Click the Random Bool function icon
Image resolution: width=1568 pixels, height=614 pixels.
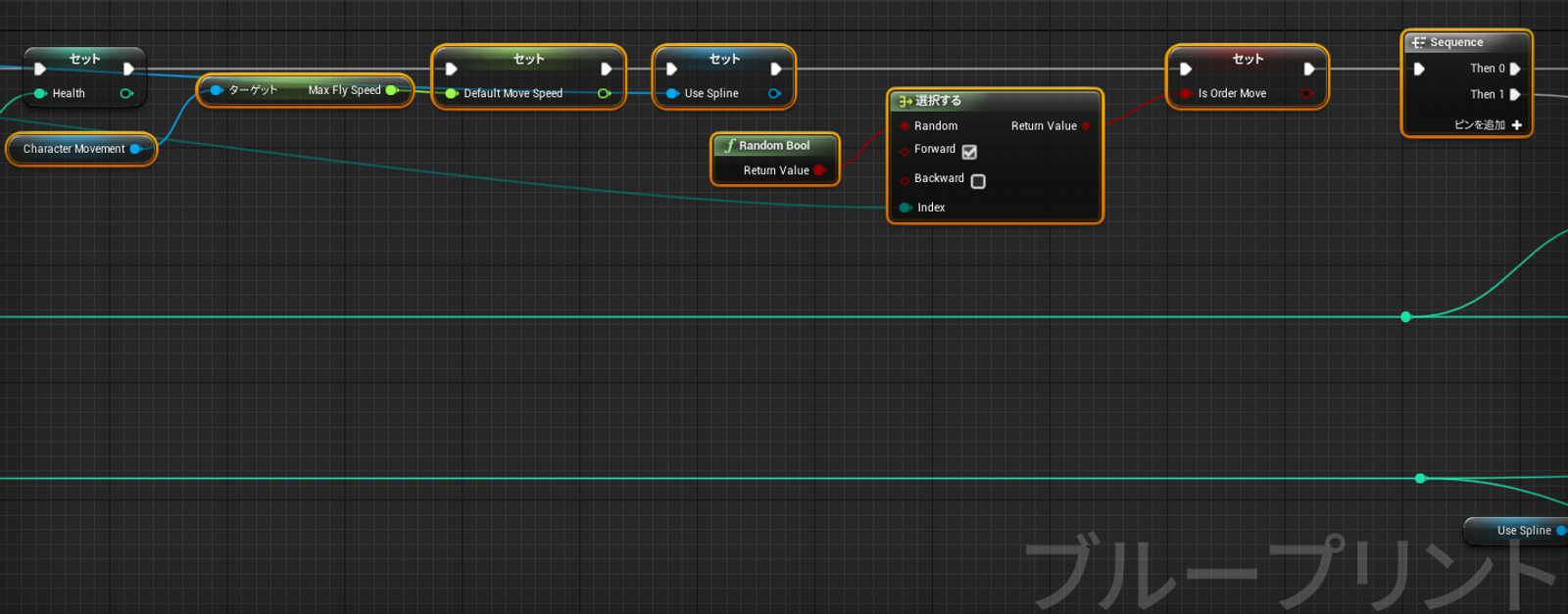(x=729, y=145)
